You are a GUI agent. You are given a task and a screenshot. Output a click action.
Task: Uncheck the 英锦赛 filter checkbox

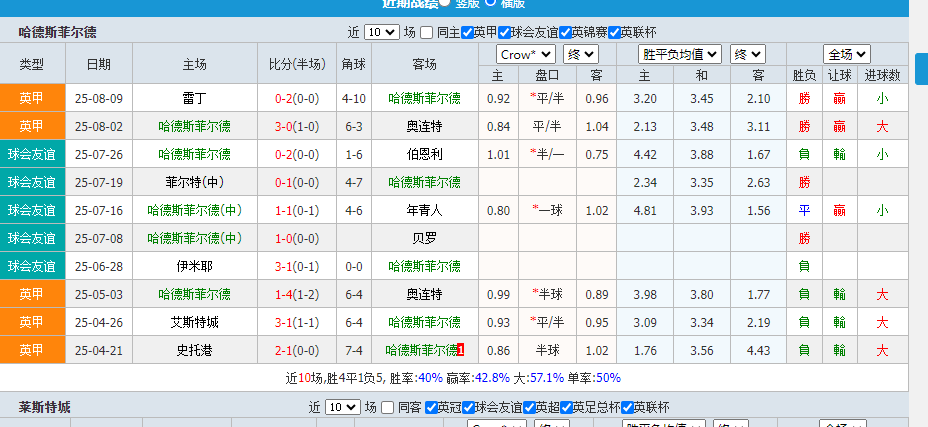(x=565, y=32)
